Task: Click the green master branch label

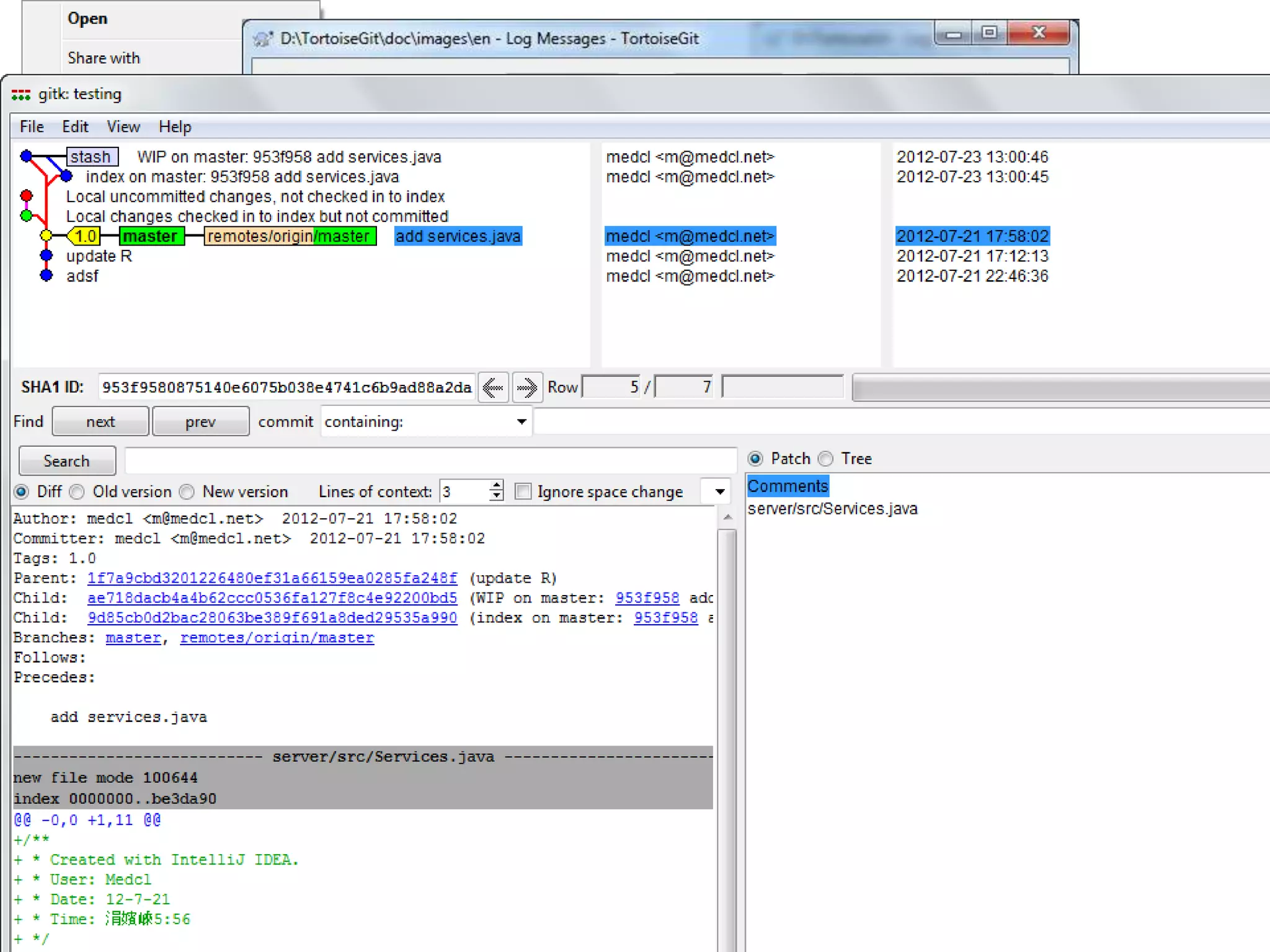Action: point(151,236)
